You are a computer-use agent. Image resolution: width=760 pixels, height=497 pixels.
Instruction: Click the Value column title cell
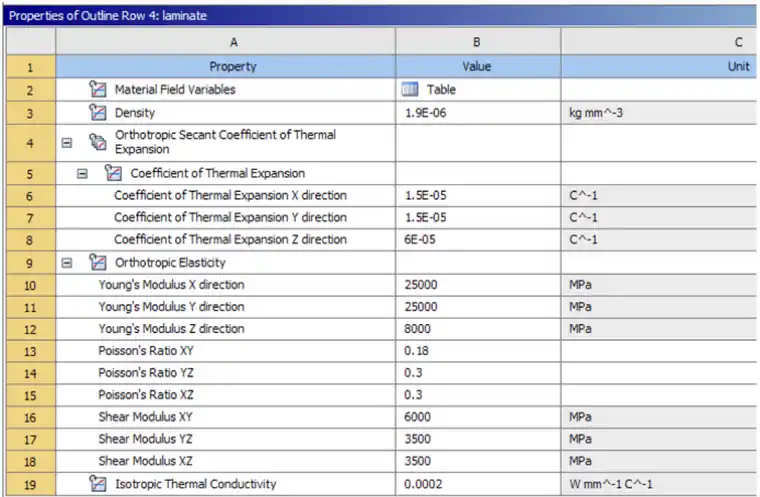(x=478, y=66)
